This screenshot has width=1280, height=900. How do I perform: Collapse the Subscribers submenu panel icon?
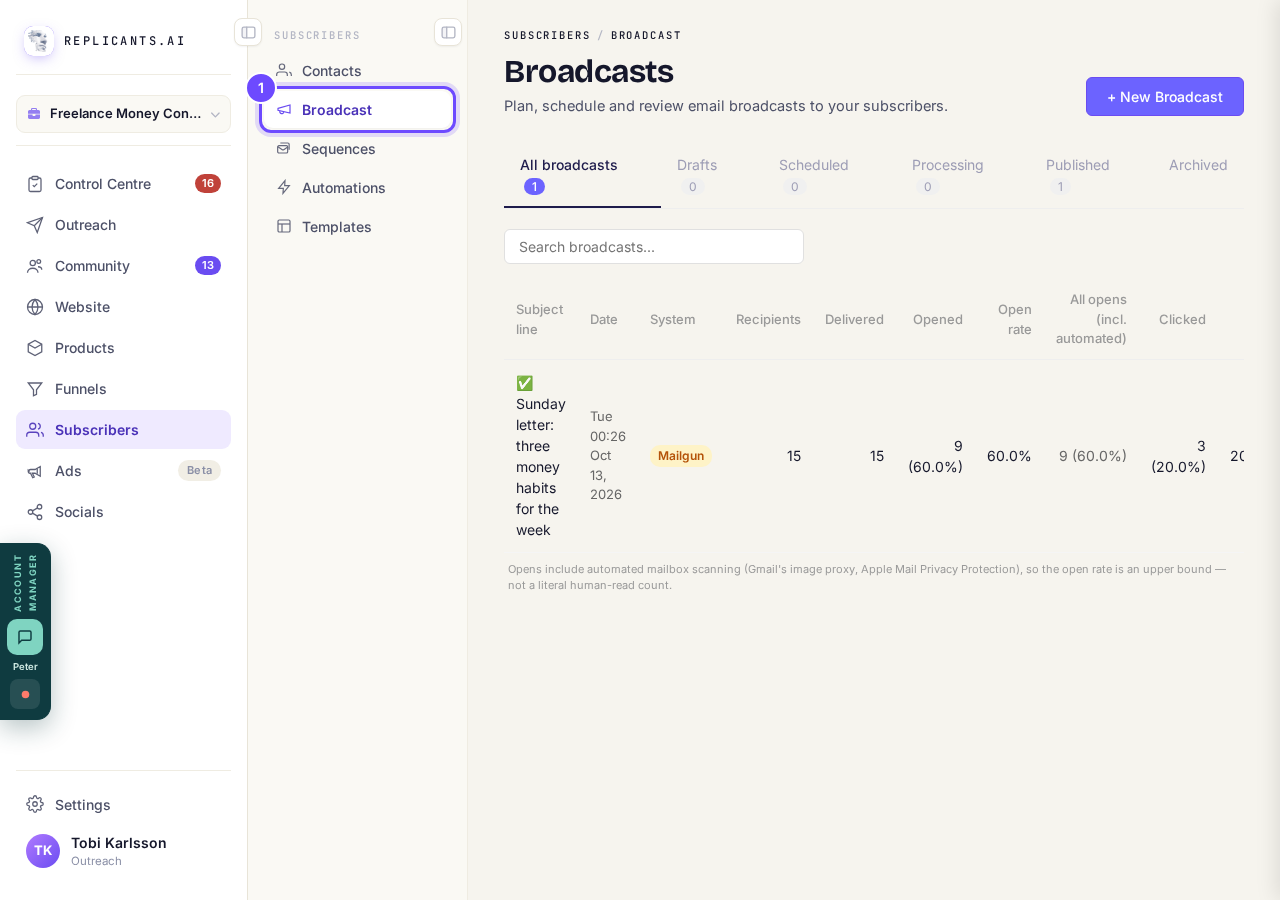448,32
